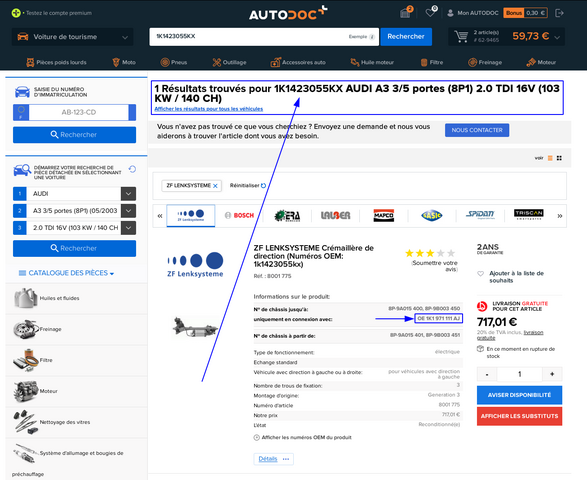Click the license plate input AB-123-CD
587x480 pixels.
coord(79,112)
